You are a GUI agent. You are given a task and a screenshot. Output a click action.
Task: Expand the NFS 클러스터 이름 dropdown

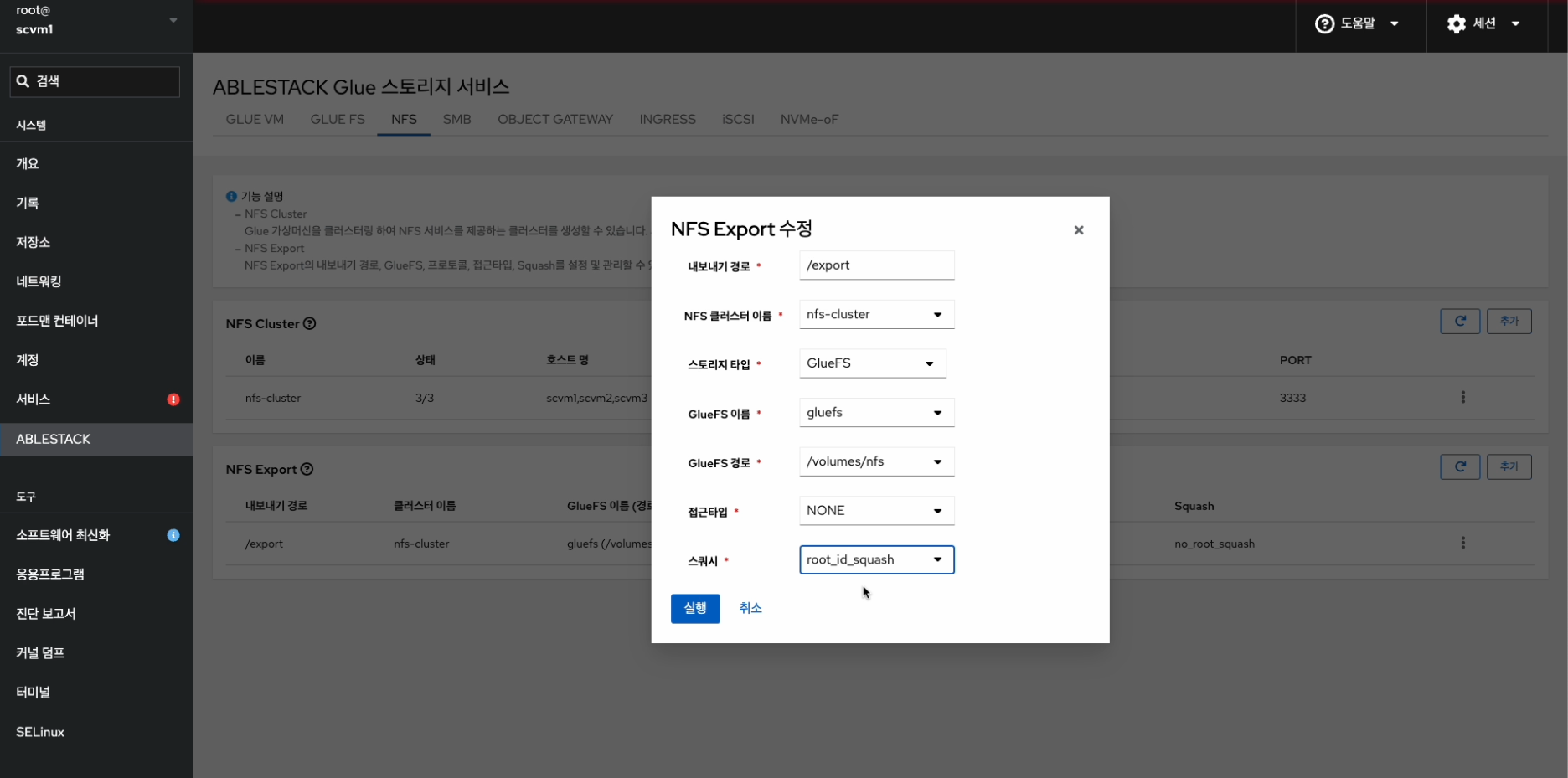[876, 315]
